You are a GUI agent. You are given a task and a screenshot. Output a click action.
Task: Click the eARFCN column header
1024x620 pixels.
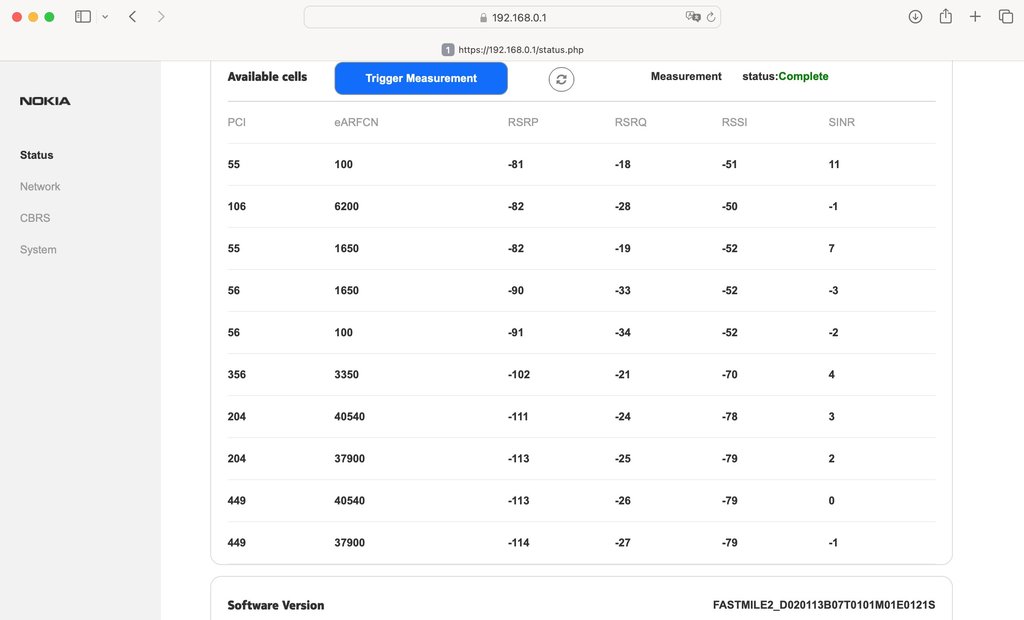coord(356,123)
